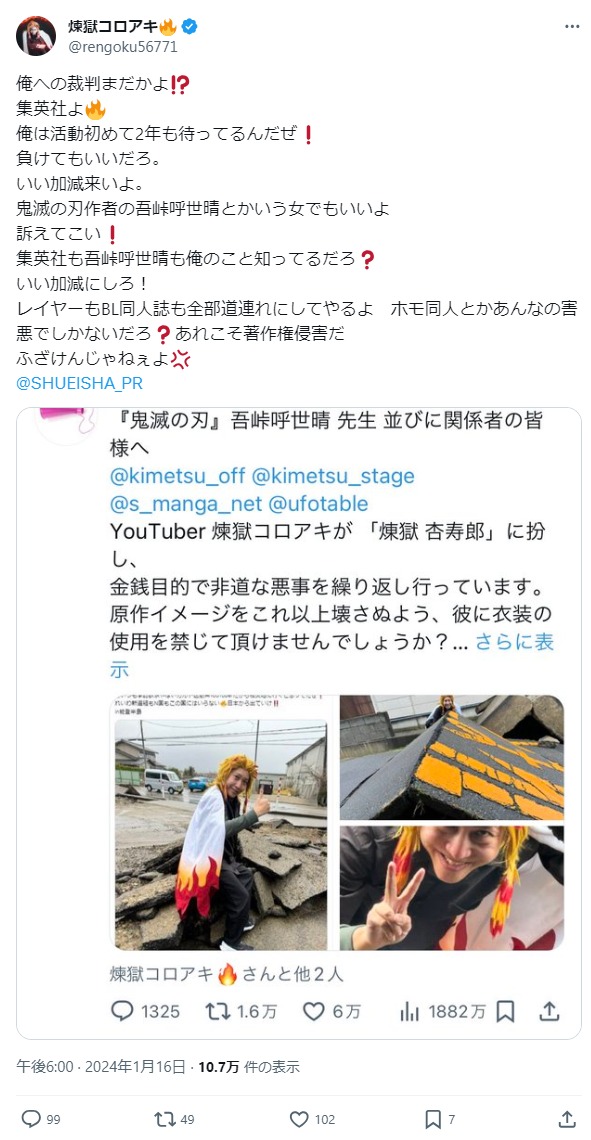Bookmark the post showing 7 bookmarks

433,1118
